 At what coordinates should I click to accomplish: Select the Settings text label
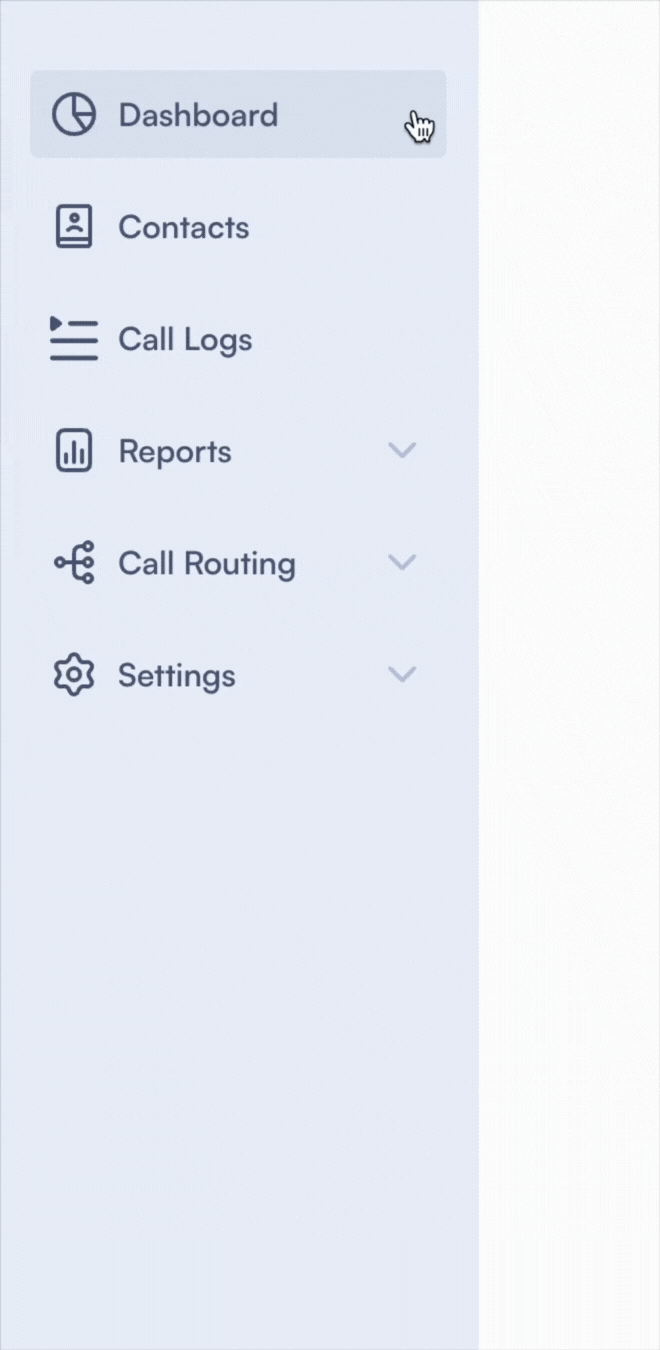tap(177, 675)
